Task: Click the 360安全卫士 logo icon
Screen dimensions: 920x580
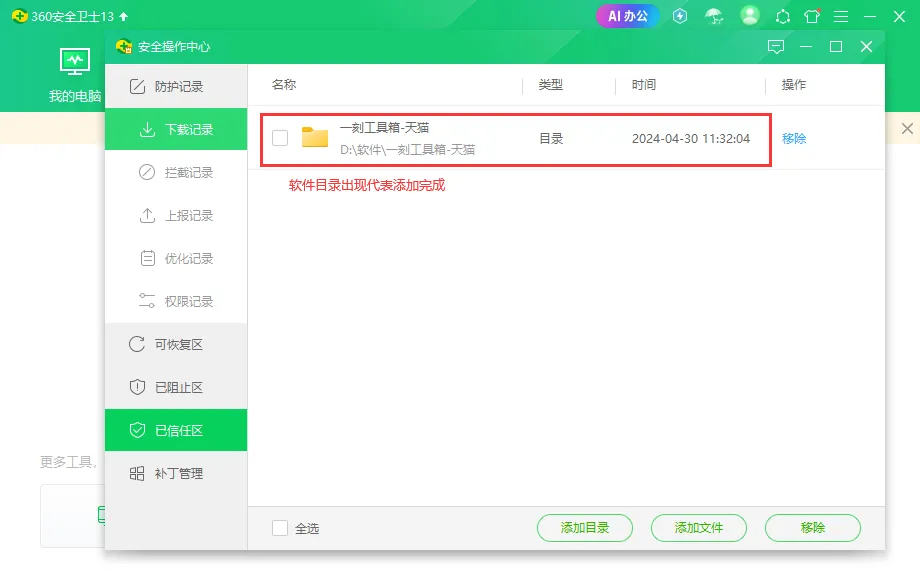Action: click(19, 16)
